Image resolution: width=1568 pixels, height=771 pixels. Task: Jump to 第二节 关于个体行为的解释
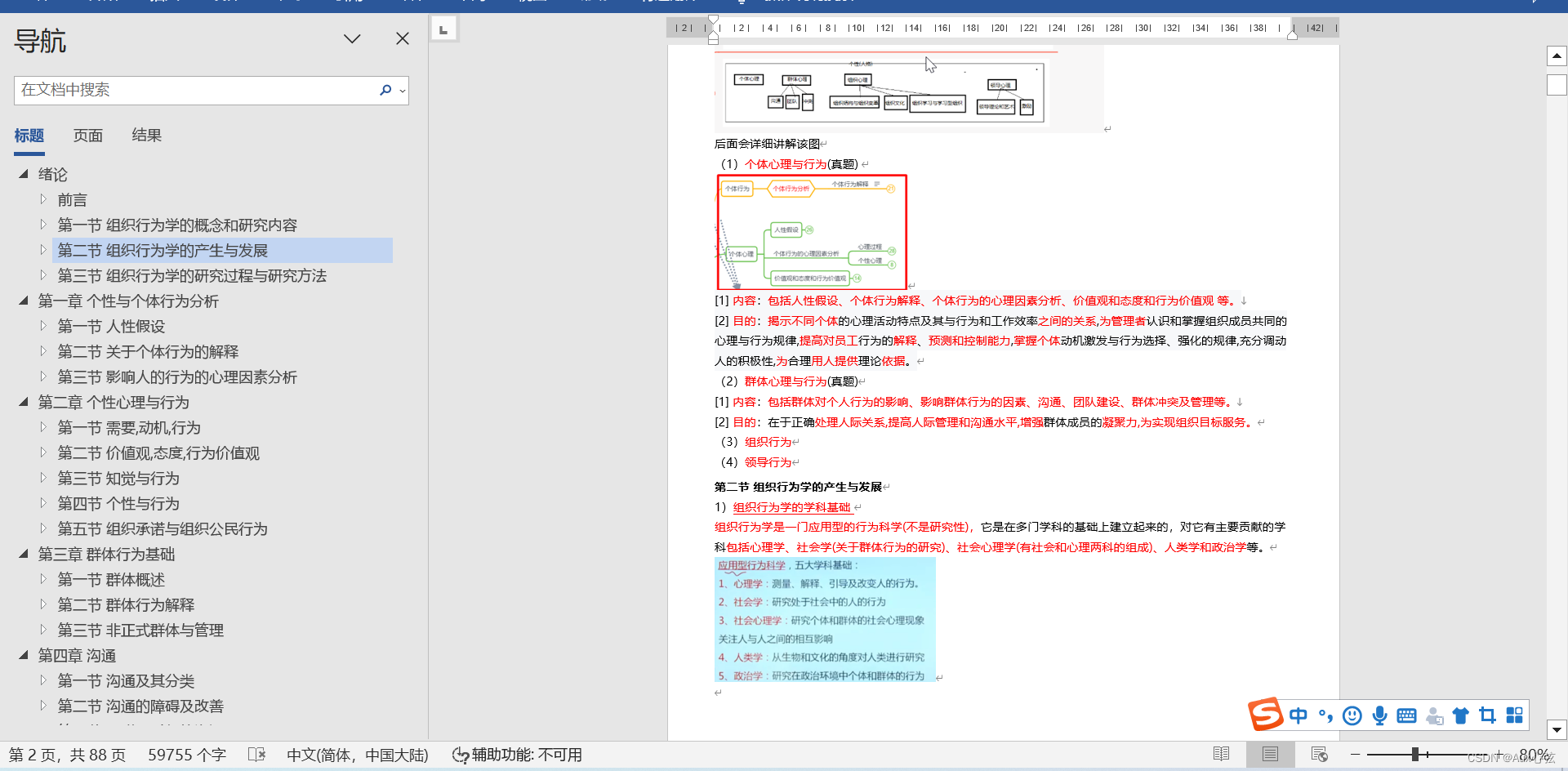[x=148, y=351]
